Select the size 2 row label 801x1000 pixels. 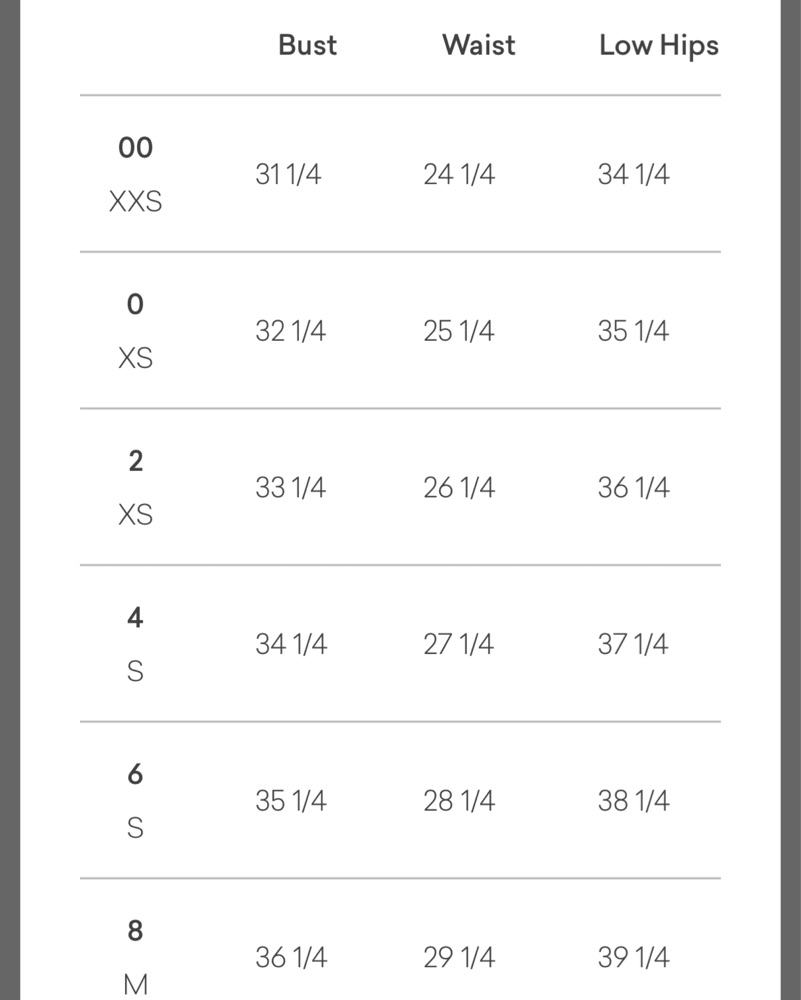tap(135, 461)
